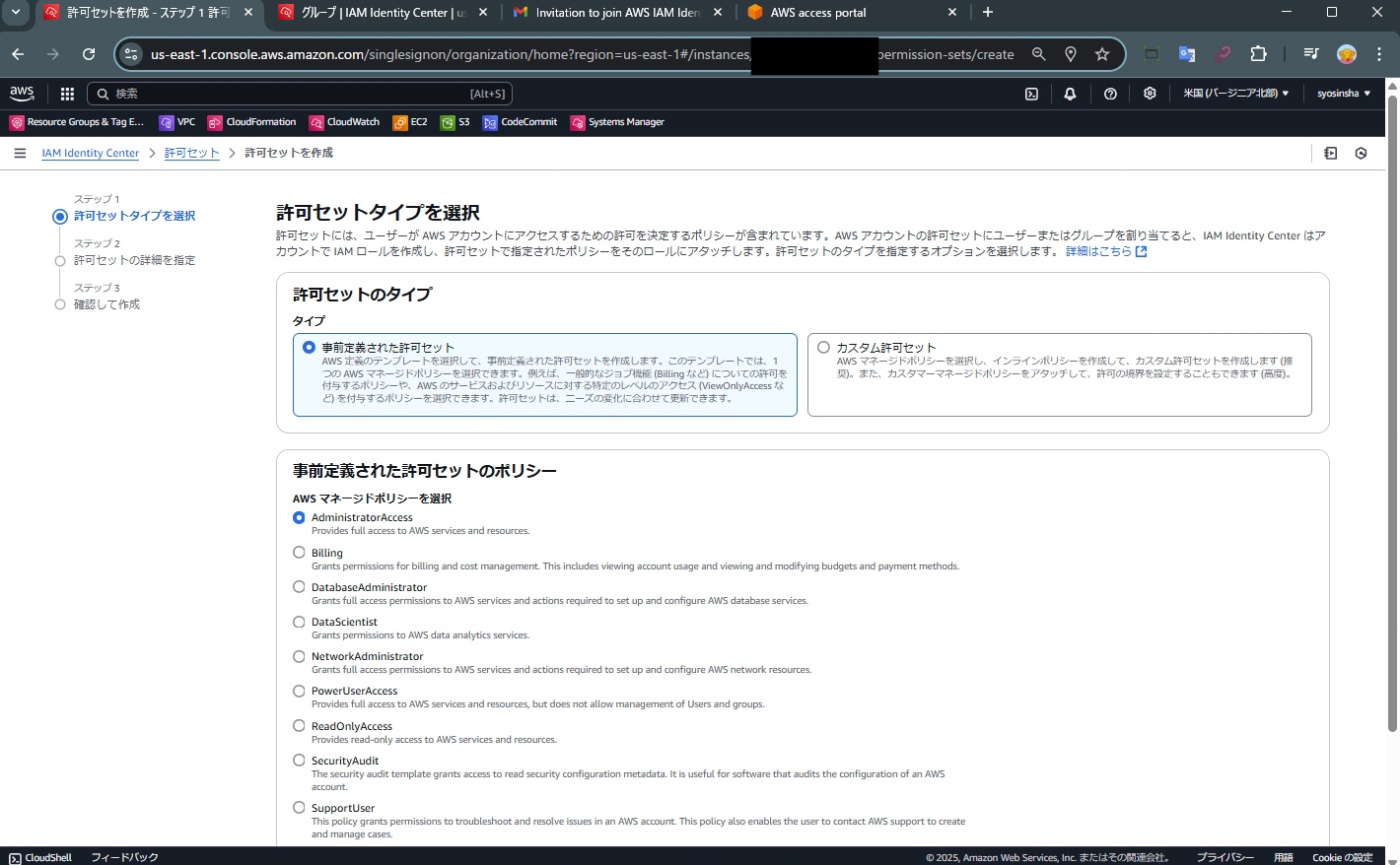Select the Billing policy radio
This screenshot has width=1400, height=865.
coord(298,552)
